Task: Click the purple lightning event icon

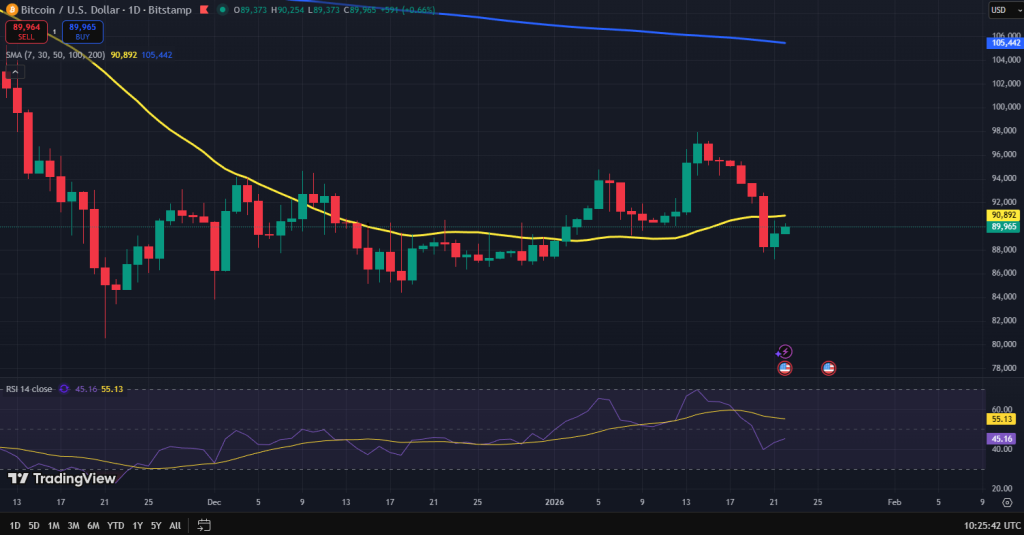Action: coord(784,352)
